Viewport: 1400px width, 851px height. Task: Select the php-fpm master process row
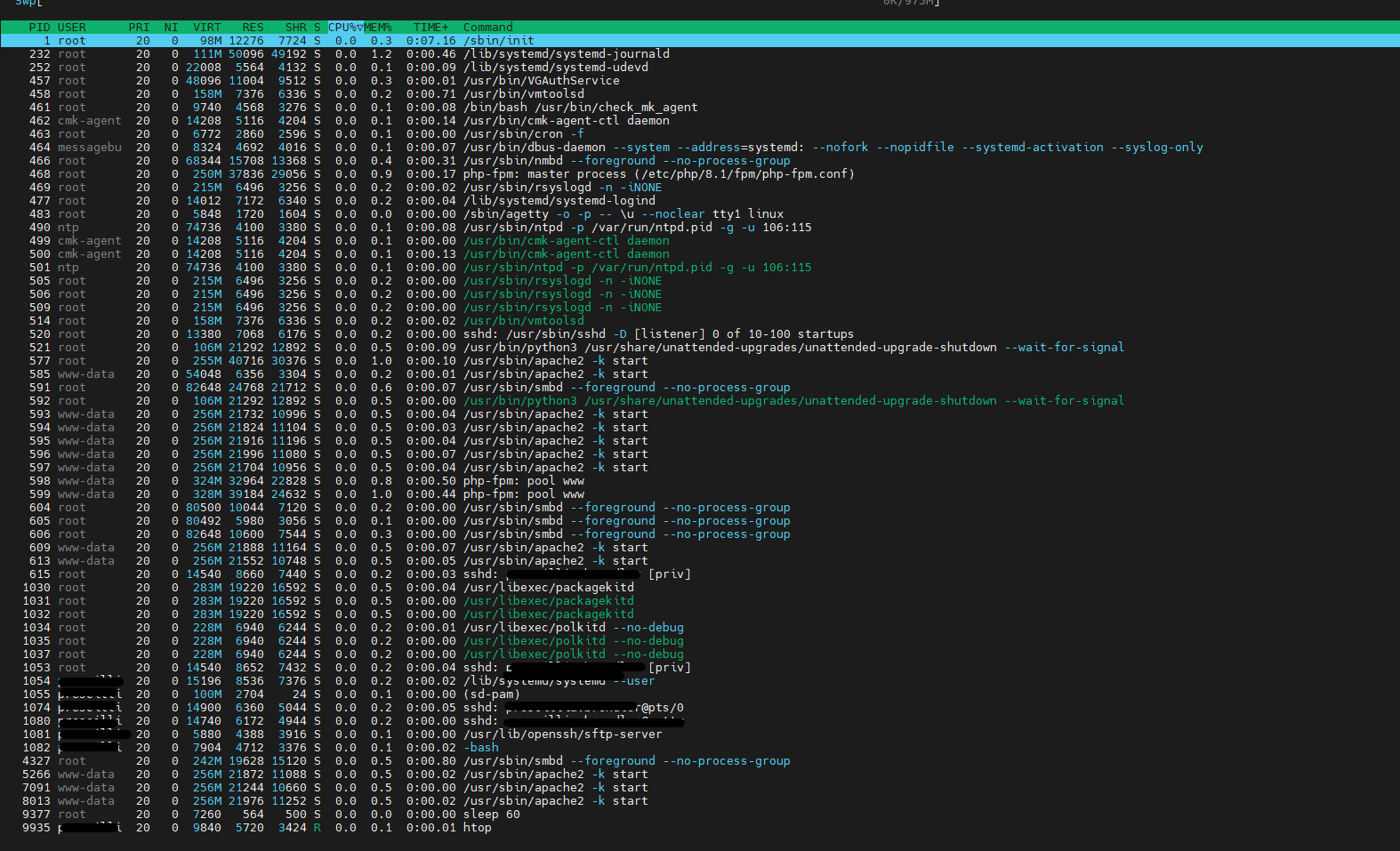tap(700, 174)
